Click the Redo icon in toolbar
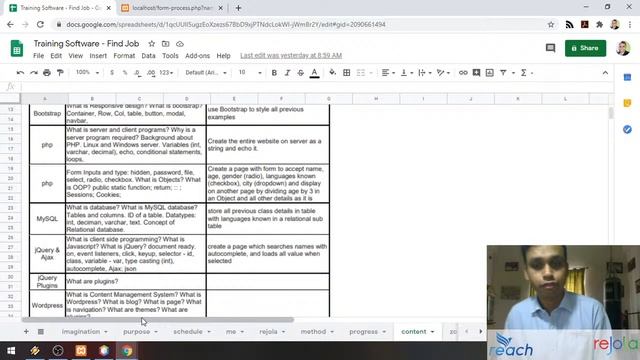640x360 pixels. tap(34, 73)
